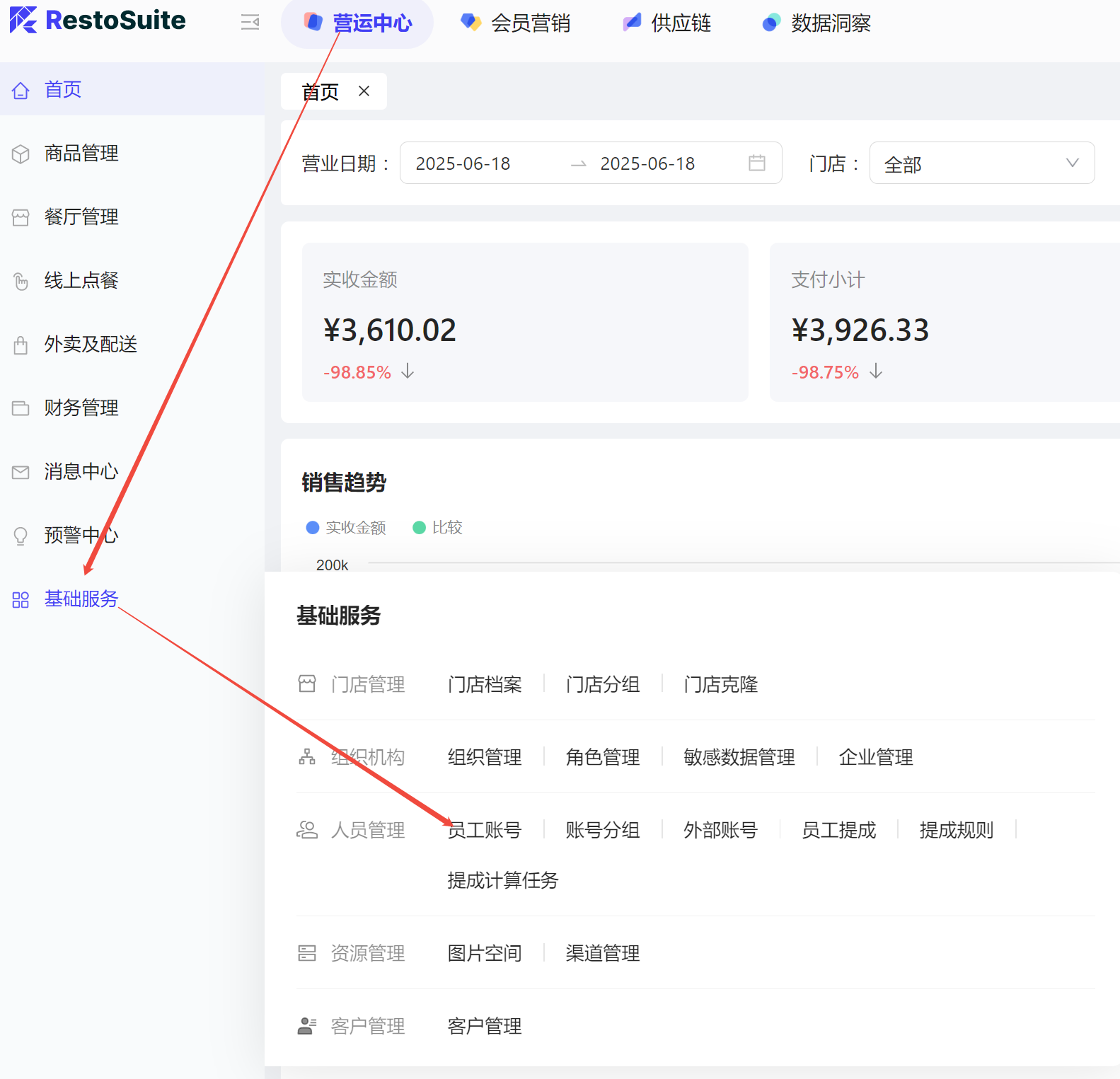This screenshot has height=1079, width=1120.
Task: Click the grid icon beside 基础服务
Action: tap(21, 600)
